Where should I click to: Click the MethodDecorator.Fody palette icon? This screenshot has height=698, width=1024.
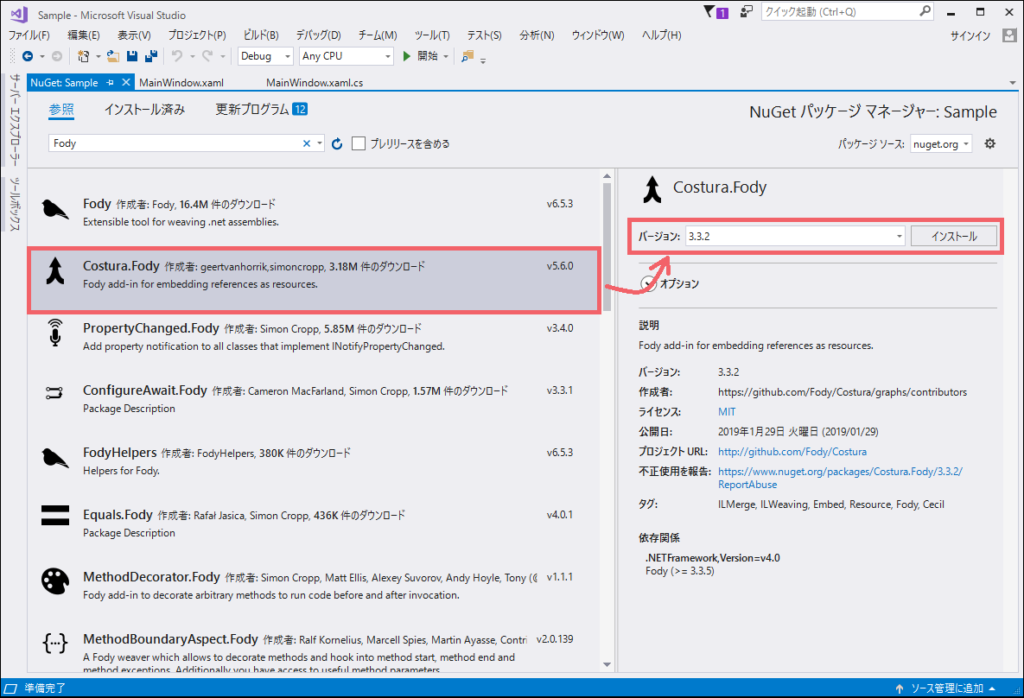tap(55, 580)
